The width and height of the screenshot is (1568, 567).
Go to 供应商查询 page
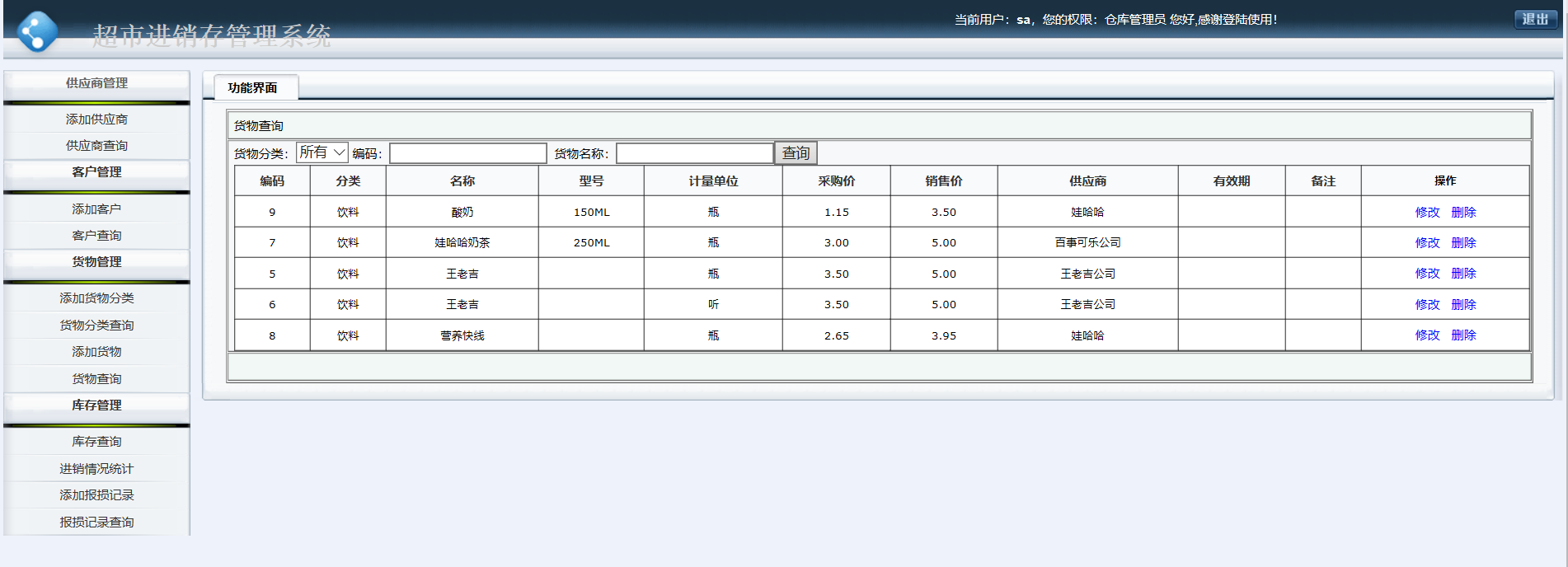coord(96,146)
